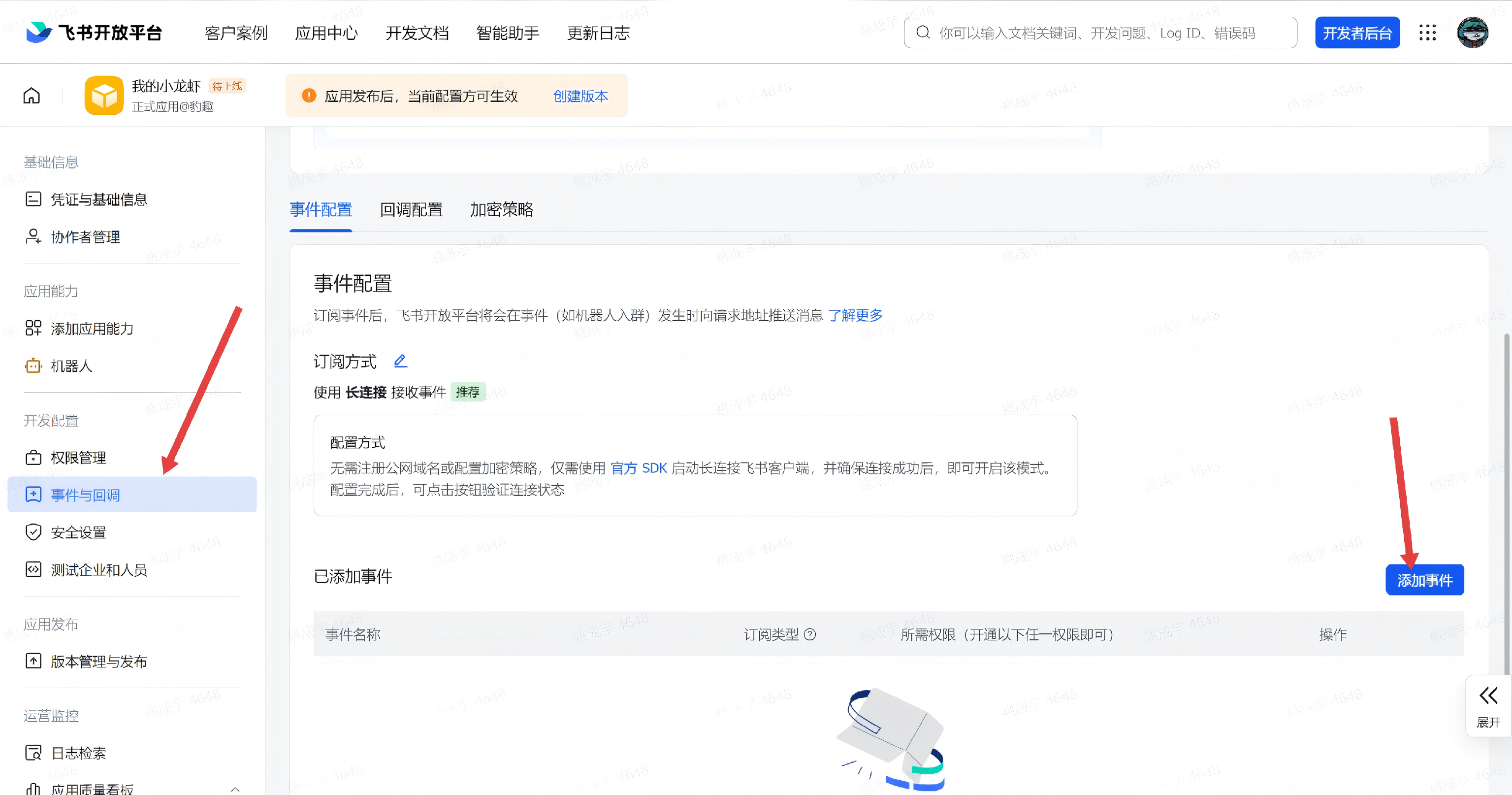This screenshot has height=795, width=1512.
Task: Click the orange warning icon in the banner
Action: click(309, 96)
